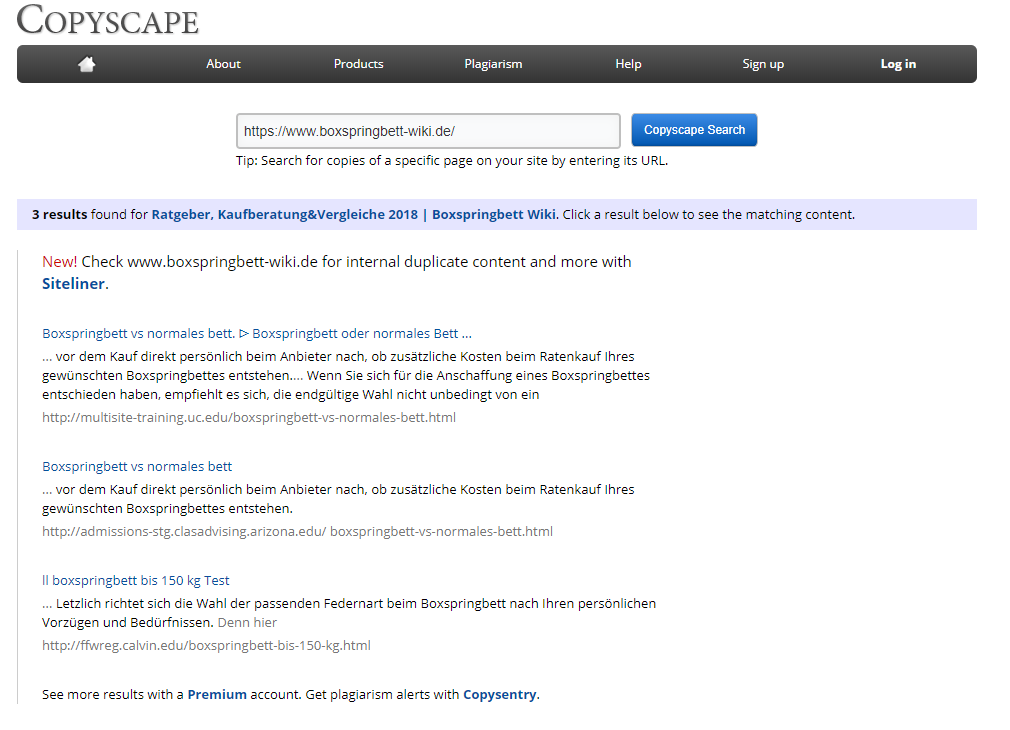The width and height of the screenshot is (1010, 730).
Task: Open the Ratgeber, Kaufberatung&Vergleiche 2018 page link
Action: (x=354, y=215)
